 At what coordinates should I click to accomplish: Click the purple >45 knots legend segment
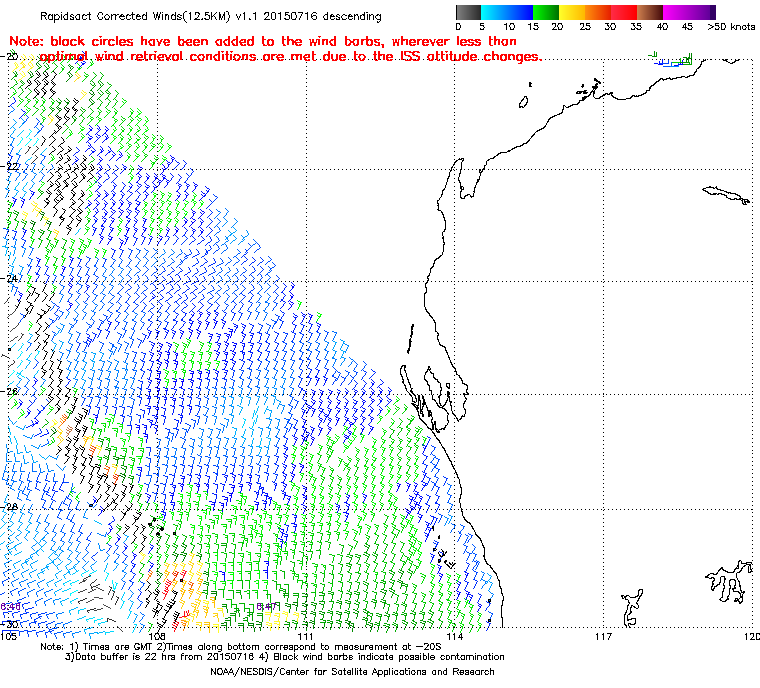pyautogui.click(x=702, y=12)
